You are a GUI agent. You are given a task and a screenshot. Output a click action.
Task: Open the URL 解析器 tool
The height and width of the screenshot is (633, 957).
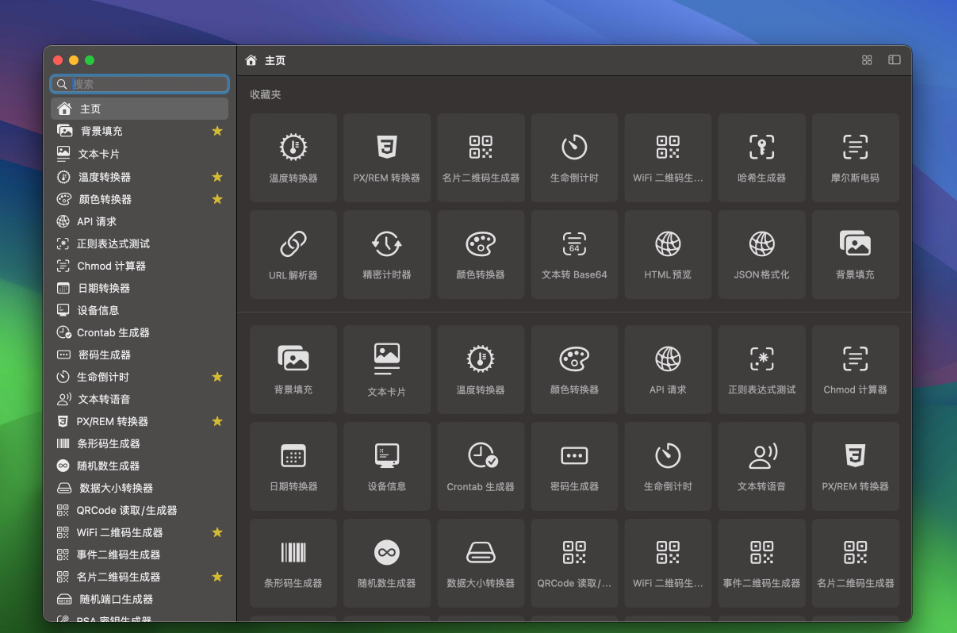(292, 254)
